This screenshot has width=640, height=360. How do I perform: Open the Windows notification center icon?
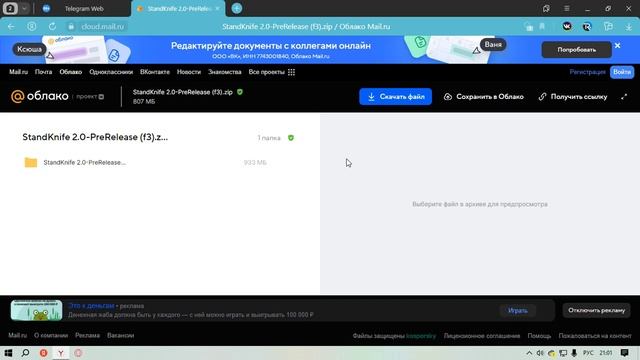(x=624, y=353)
